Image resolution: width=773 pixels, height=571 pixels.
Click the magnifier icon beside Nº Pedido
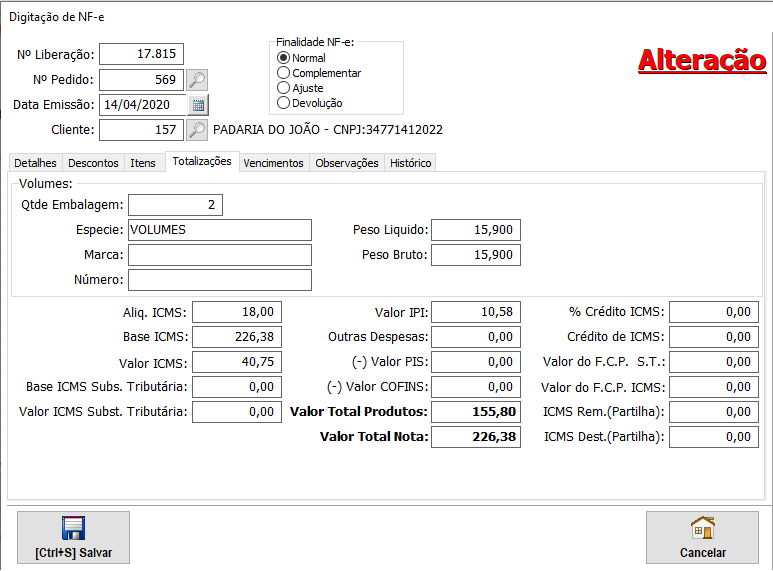[x=197, y=80]
